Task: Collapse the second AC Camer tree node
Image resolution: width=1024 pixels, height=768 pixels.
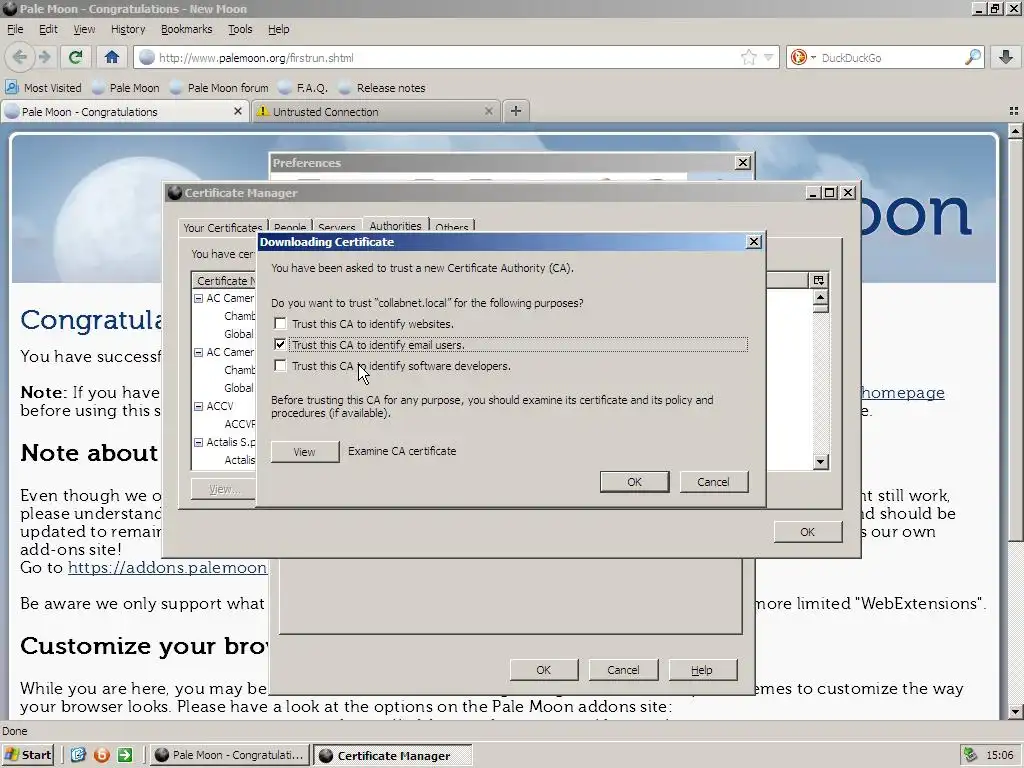Action: click(x=199, y=352)
